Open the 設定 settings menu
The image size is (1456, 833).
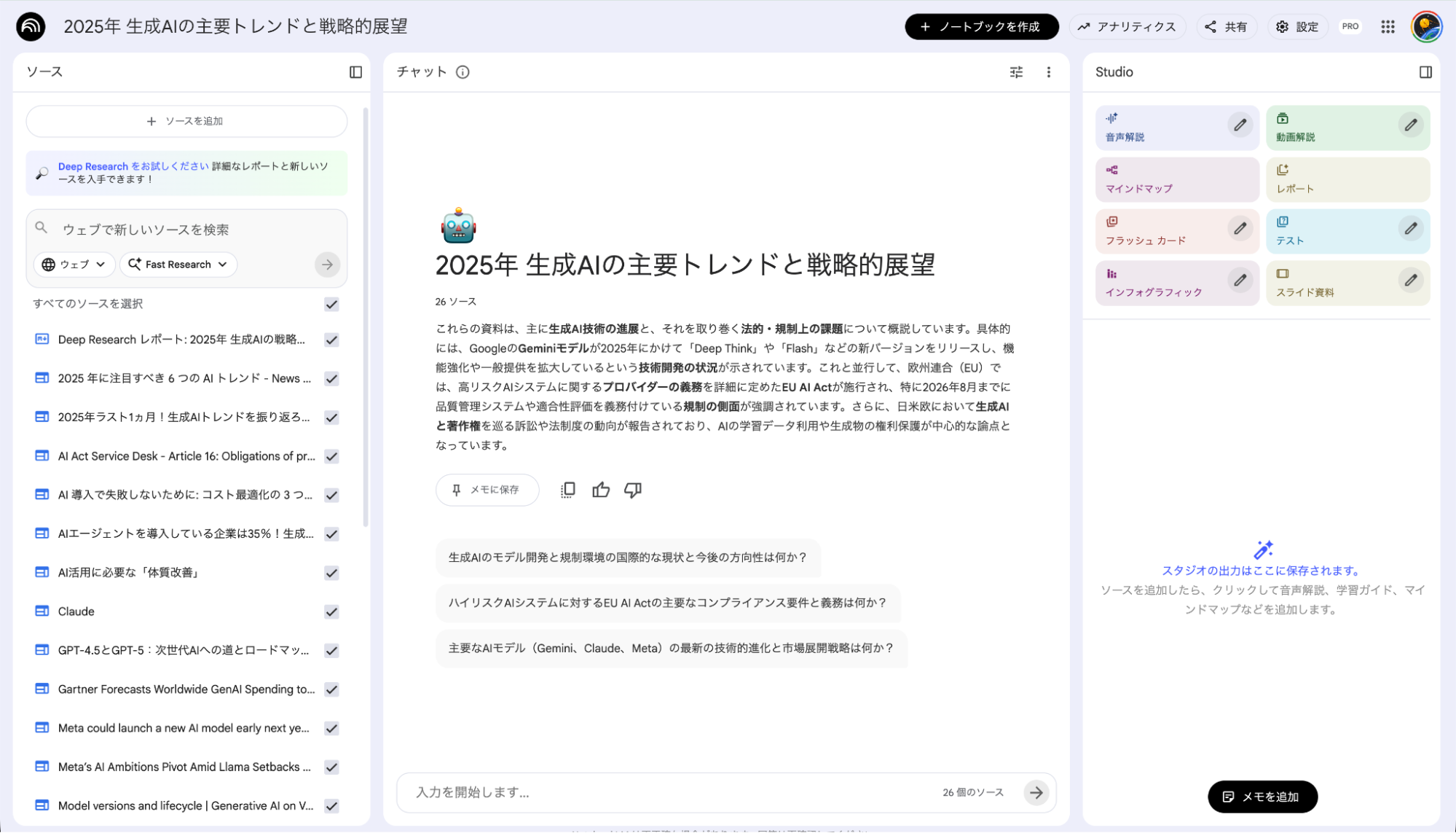(x=1297, y=26)
